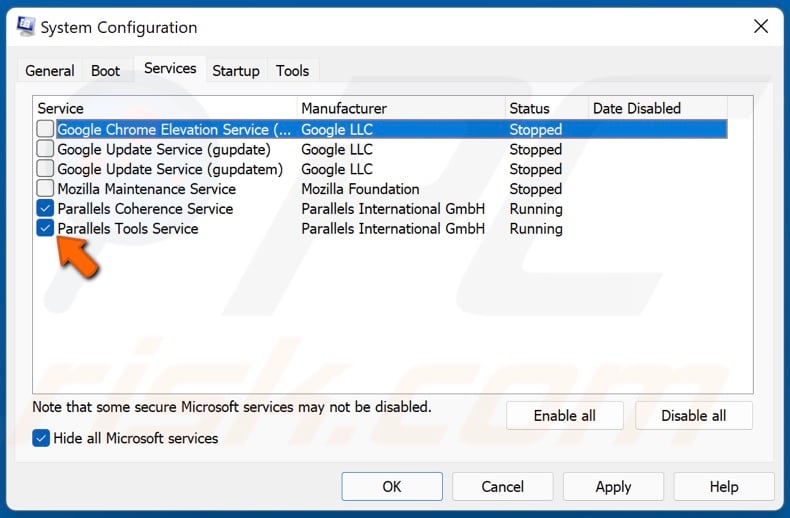This screenshot has height=518, width=790.
Task: Uncheck Parallels Coherence Service checkbox
Action: pos(45,208)
